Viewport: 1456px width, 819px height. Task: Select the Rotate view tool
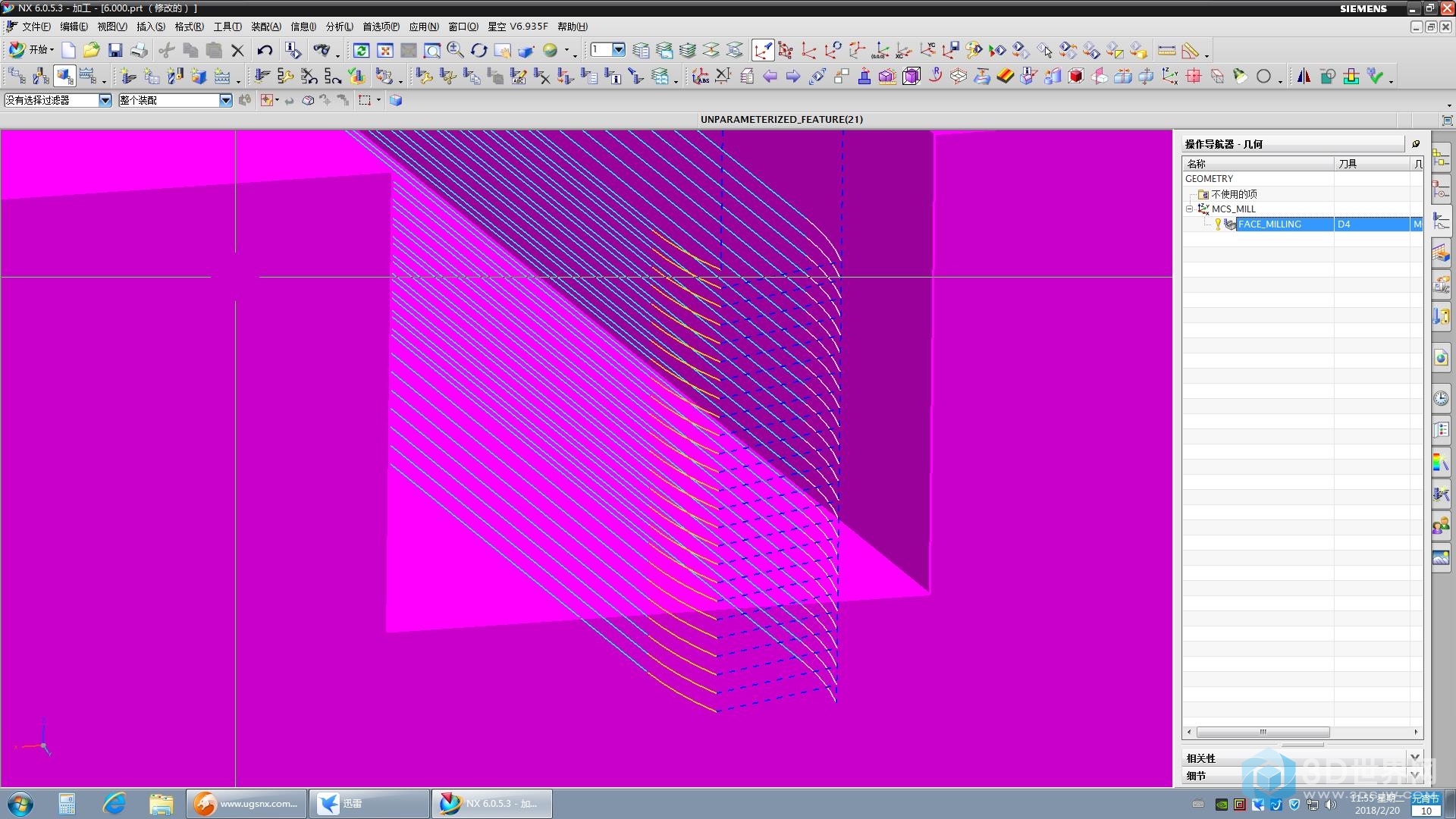pyautogui.click(x=479, y=50)
